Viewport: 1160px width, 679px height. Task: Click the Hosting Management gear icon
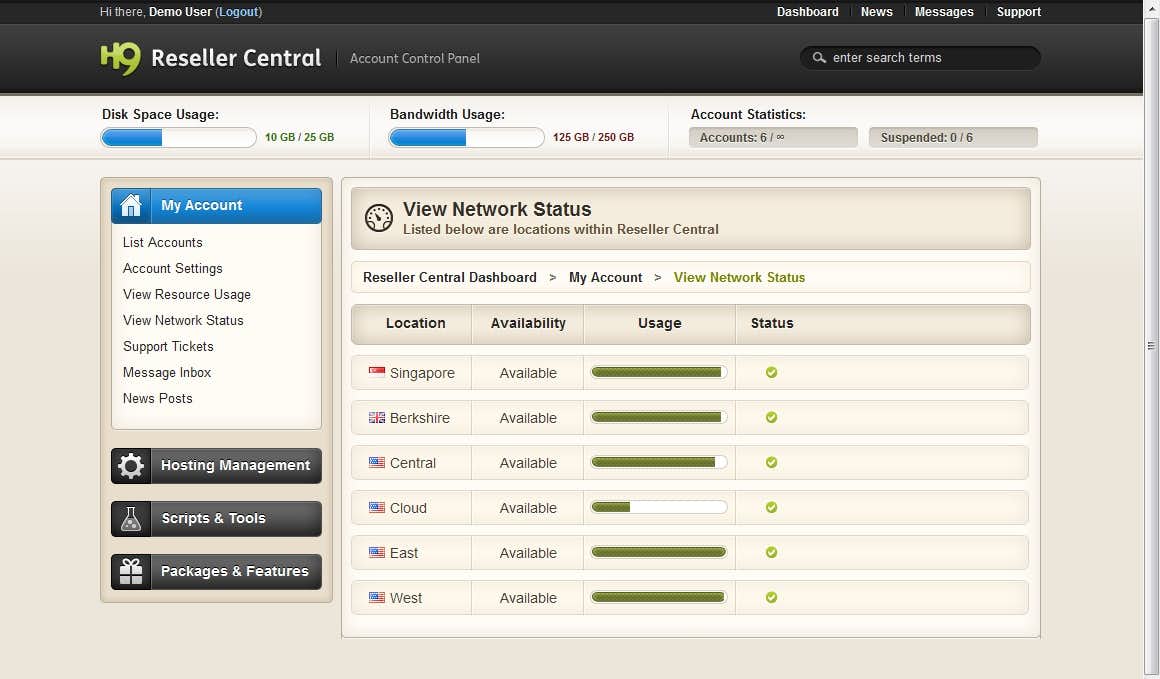click(x=131, y=466)
